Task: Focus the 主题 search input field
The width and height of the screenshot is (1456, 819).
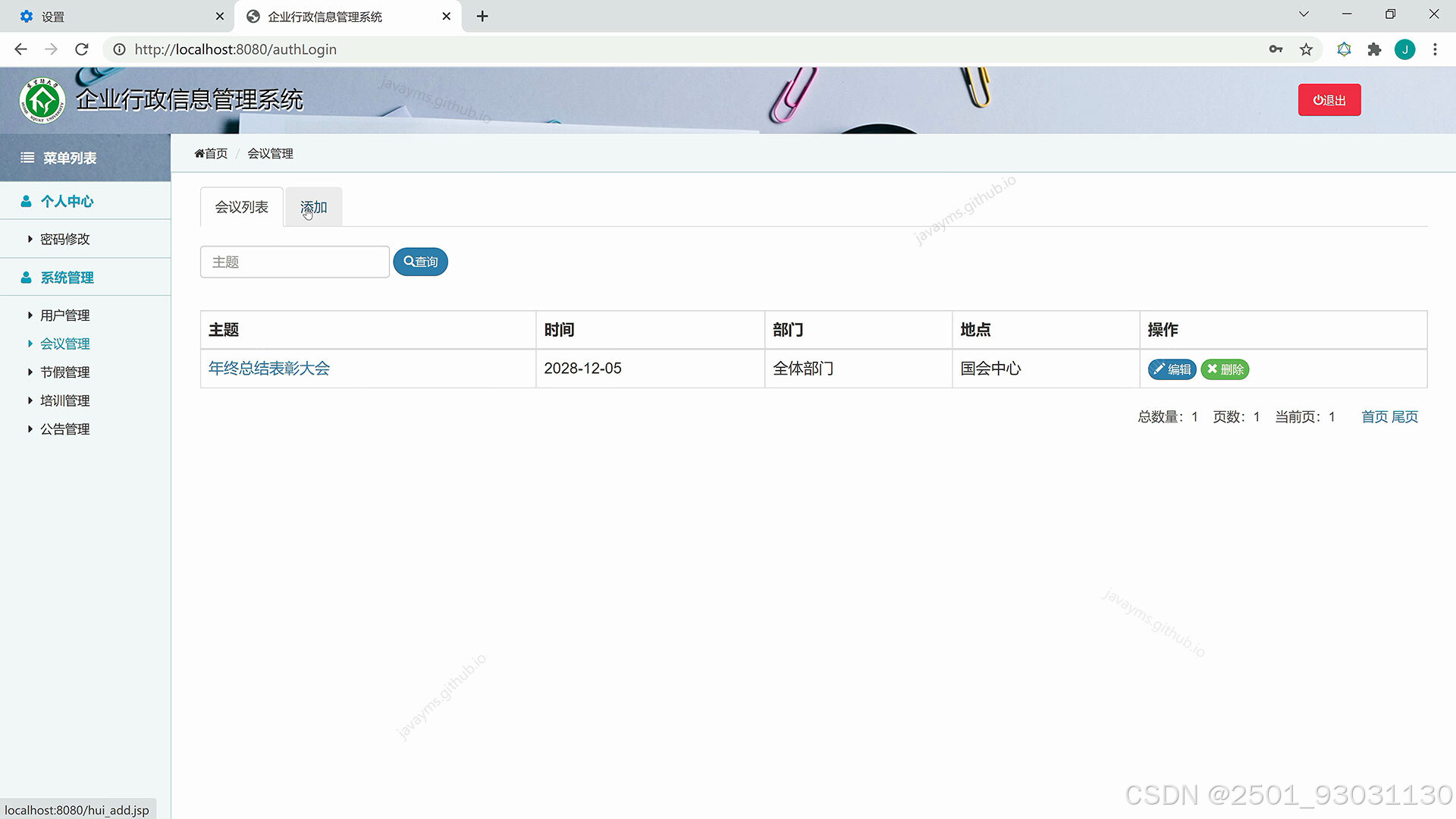Action: point(294,262)
